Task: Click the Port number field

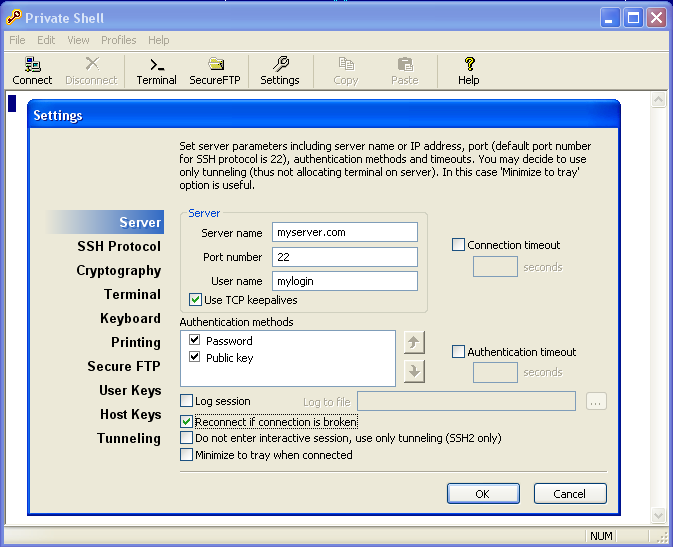Action: click(345, 257)
